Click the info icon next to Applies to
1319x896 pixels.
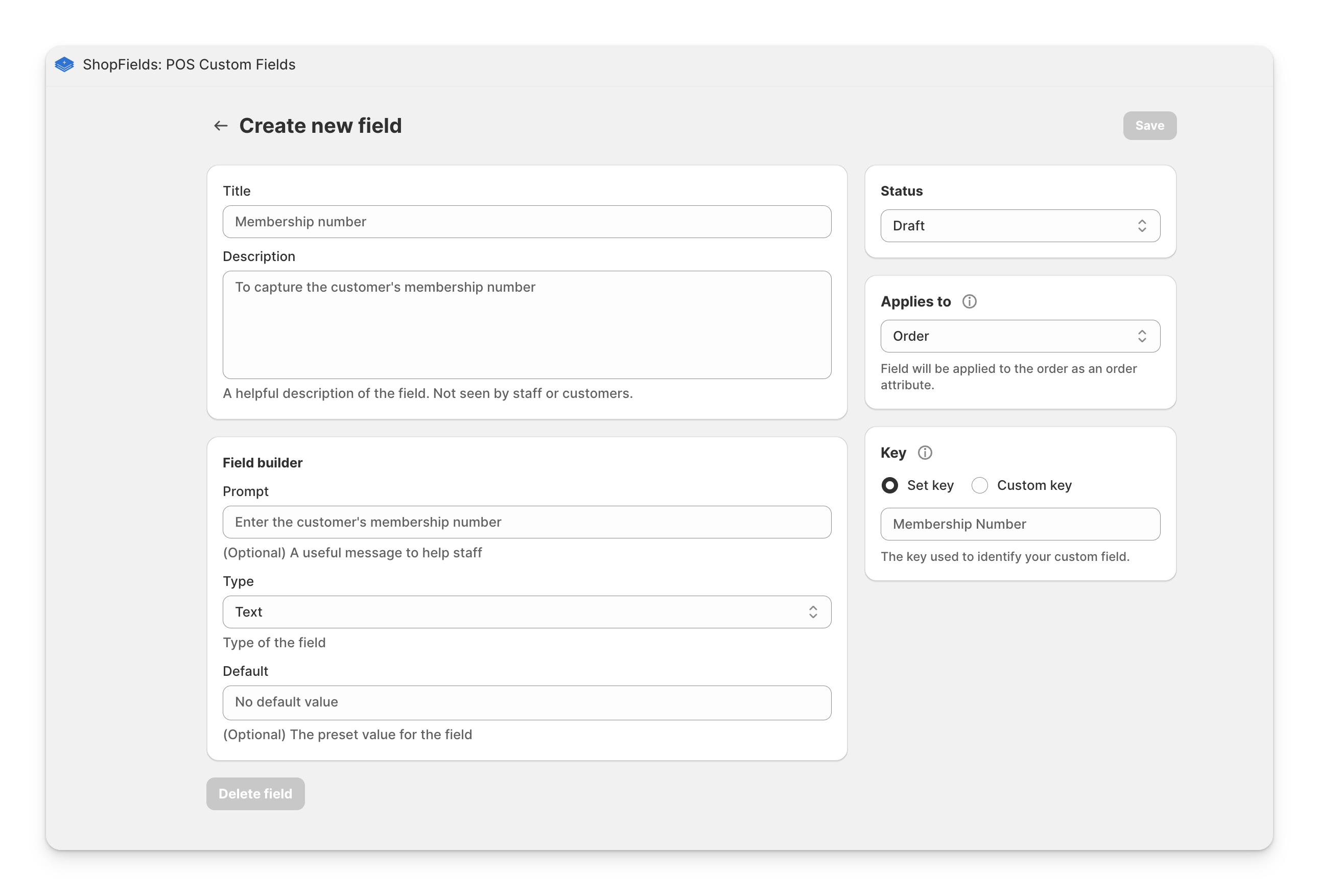pos(970,301)
